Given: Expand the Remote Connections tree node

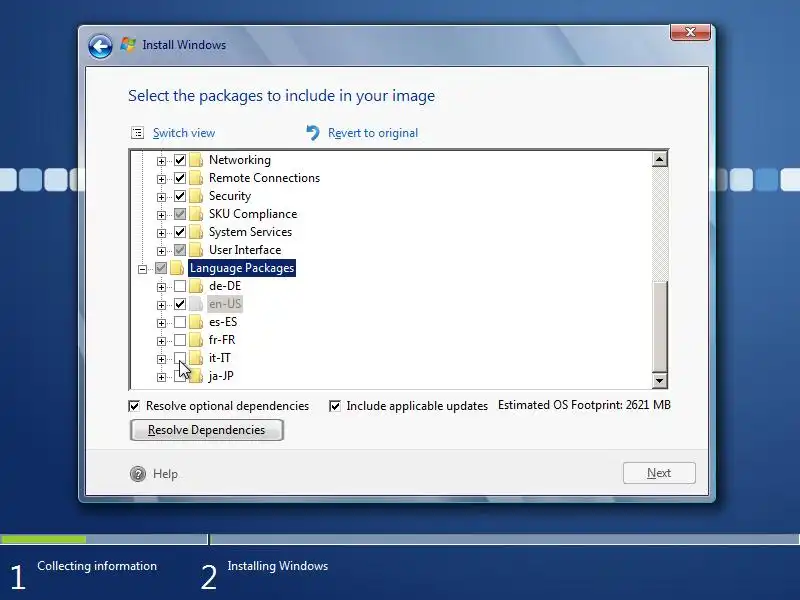Looking at the screenshot, I should click(161, 179).
